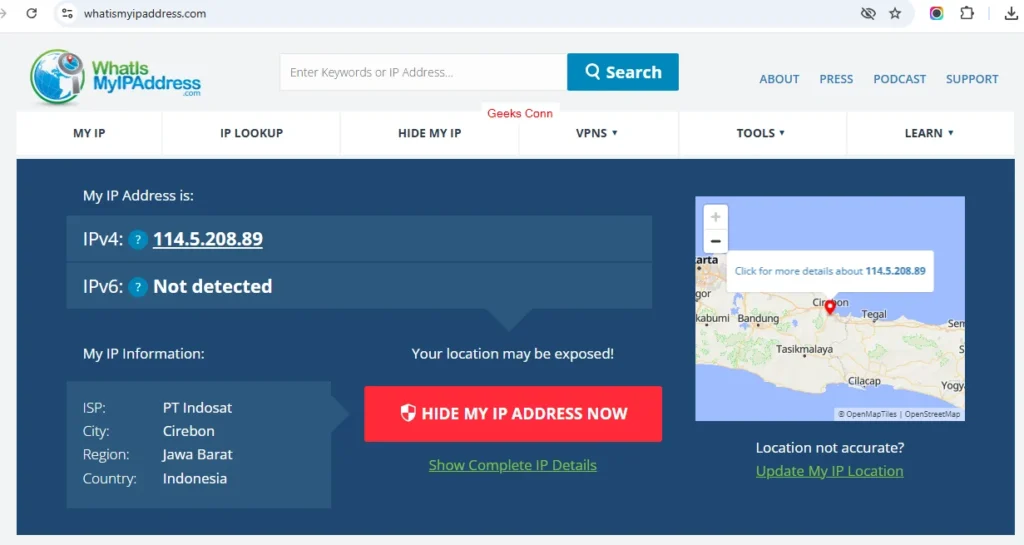
Task: Click the IPv6 Not detected text
Action: 212,287
